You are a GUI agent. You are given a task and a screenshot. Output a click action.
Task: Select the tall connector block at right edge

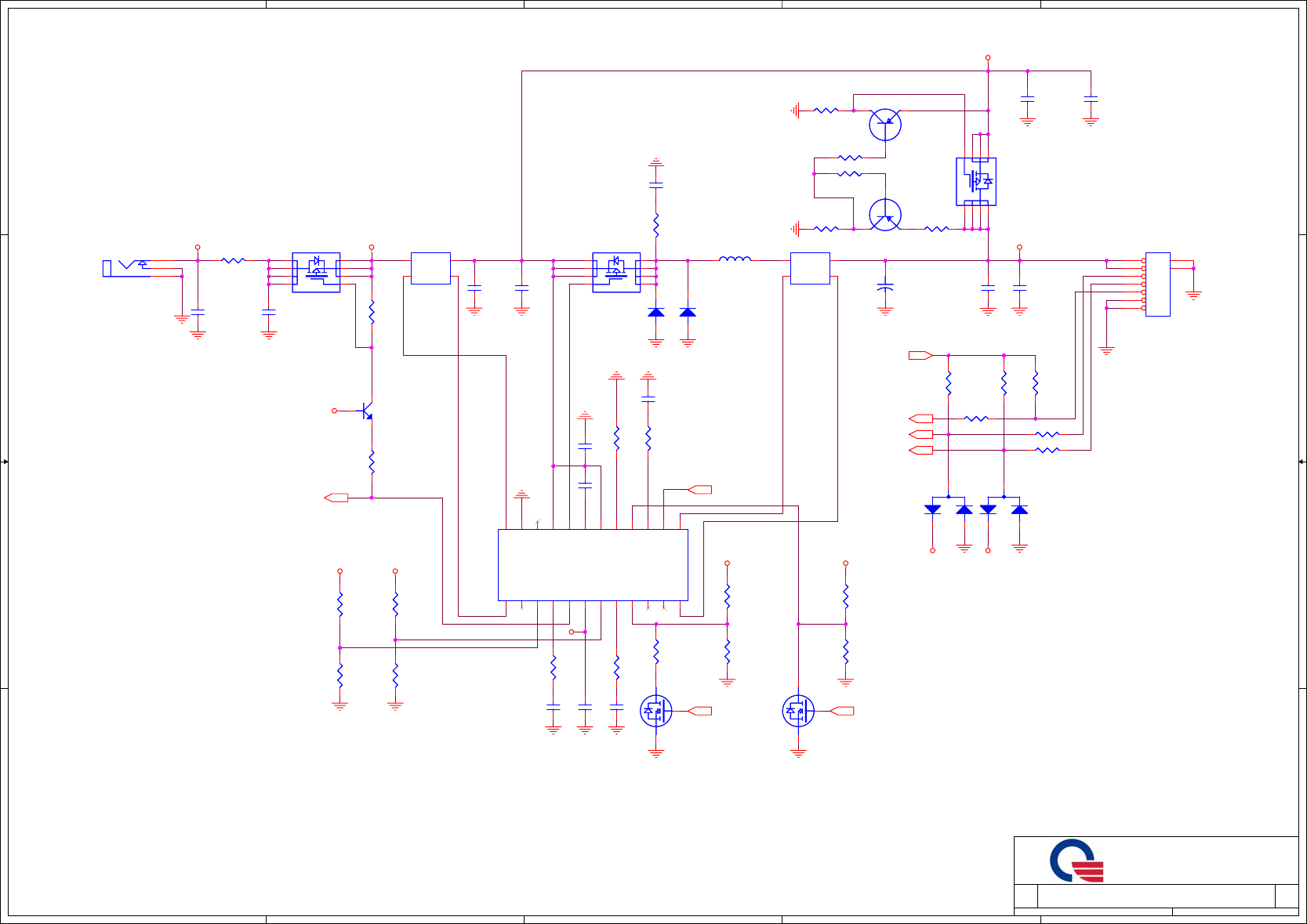(1158, 284)
